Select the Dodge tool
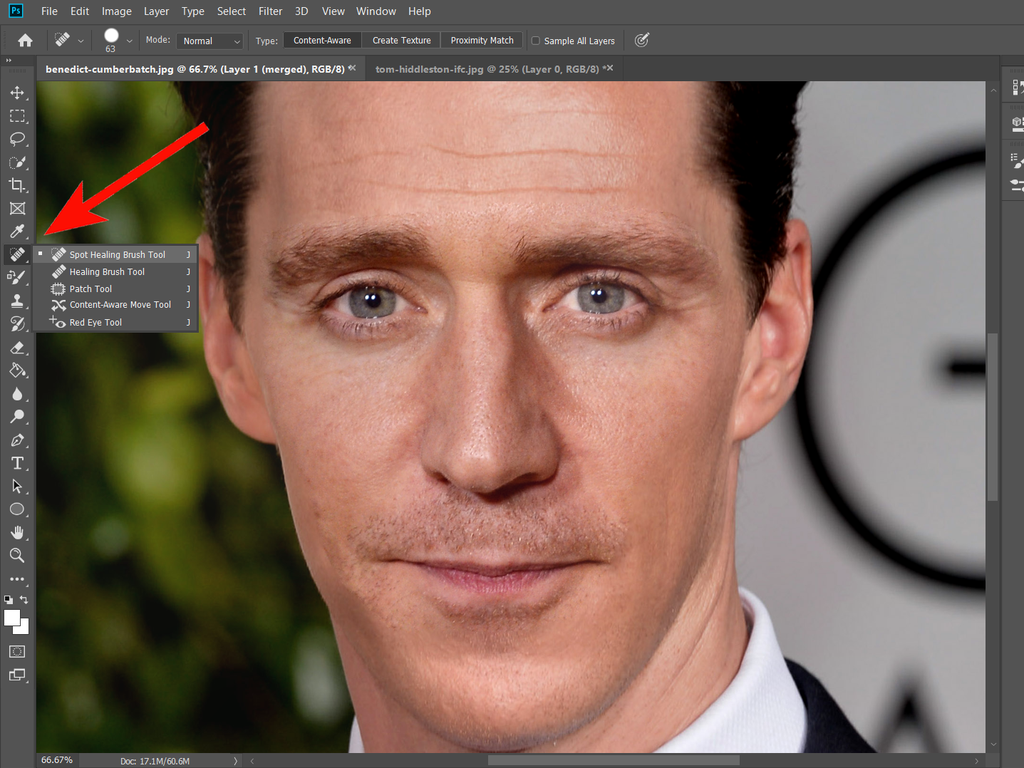 pos(17,417)
